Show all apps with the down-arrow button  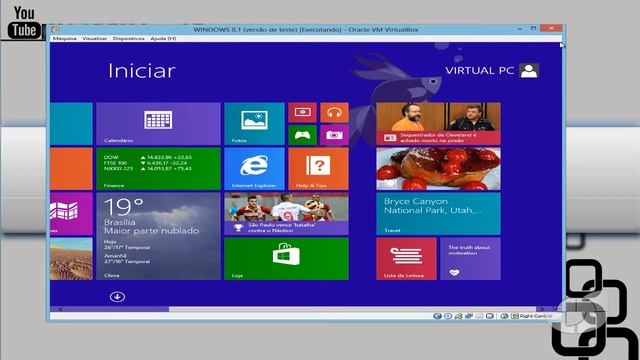[117, 297]
